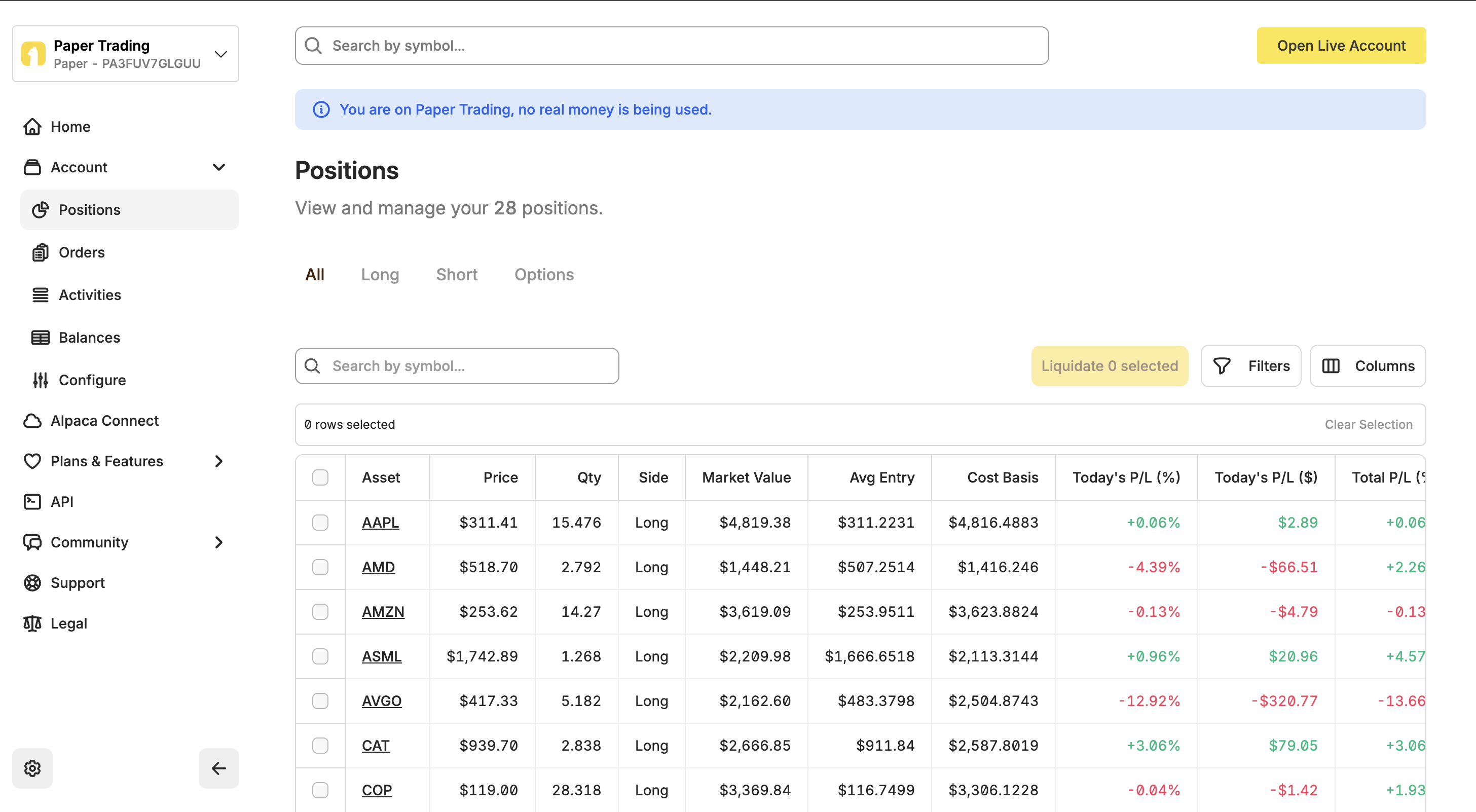Open the Orders menu item
Image resolution: width=1476 pixels, height=812 pixels.
coord(129,252)
